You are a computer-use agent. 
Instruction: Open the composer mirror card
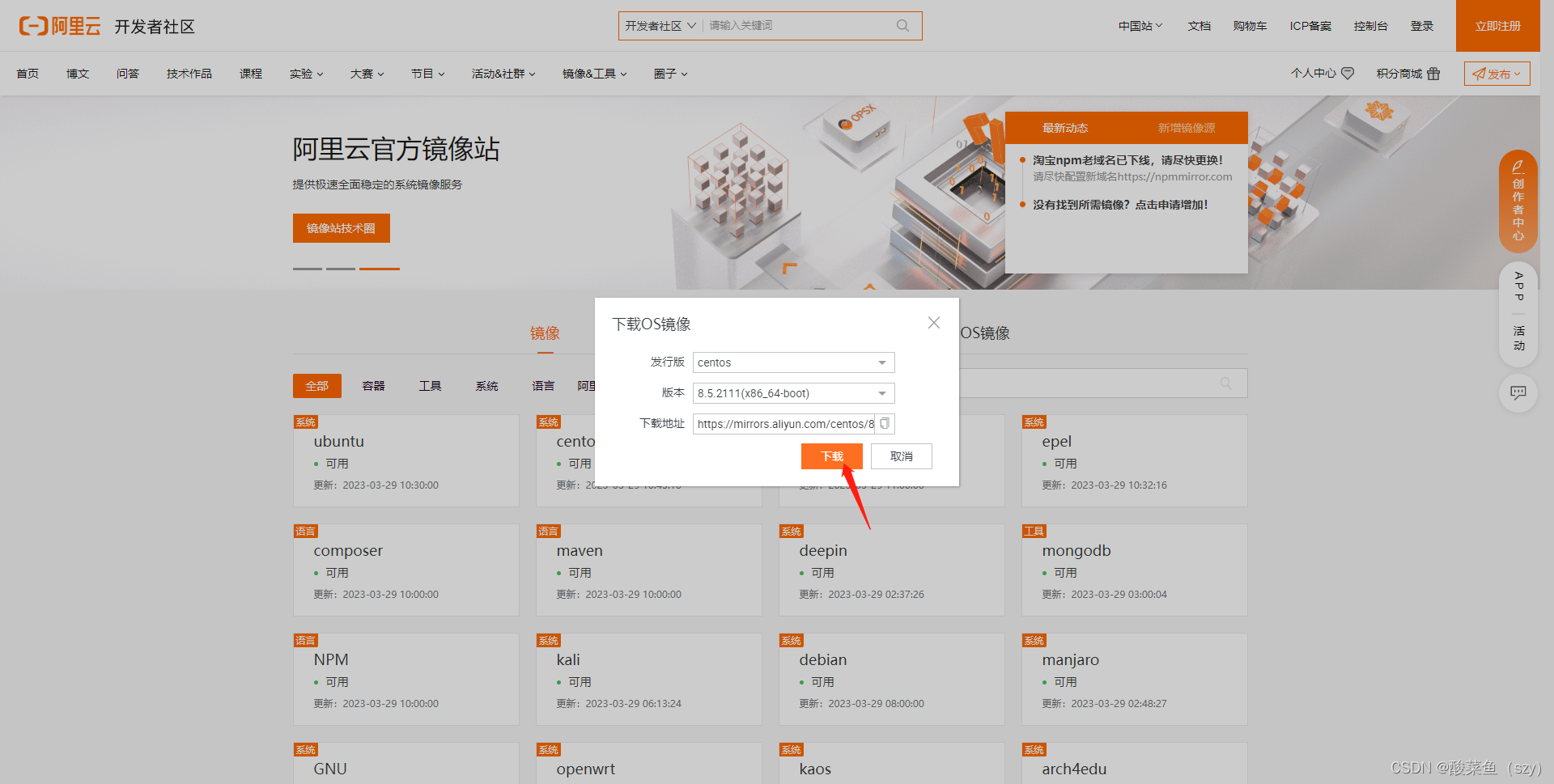coord(406,570)
